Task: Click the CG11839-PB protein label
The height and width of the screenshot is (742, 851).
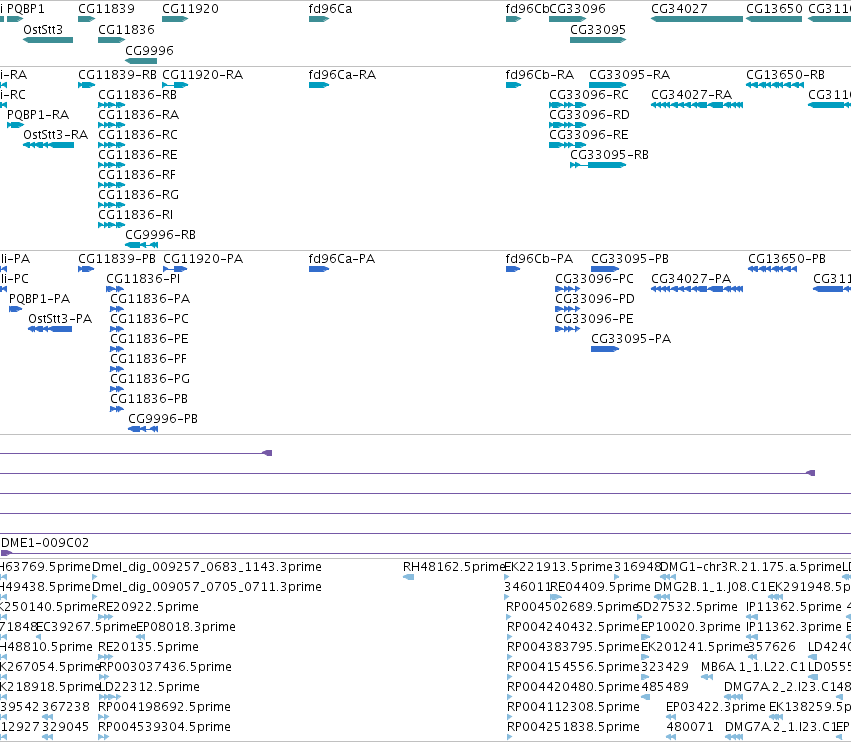Action: [x=117, y=259]
